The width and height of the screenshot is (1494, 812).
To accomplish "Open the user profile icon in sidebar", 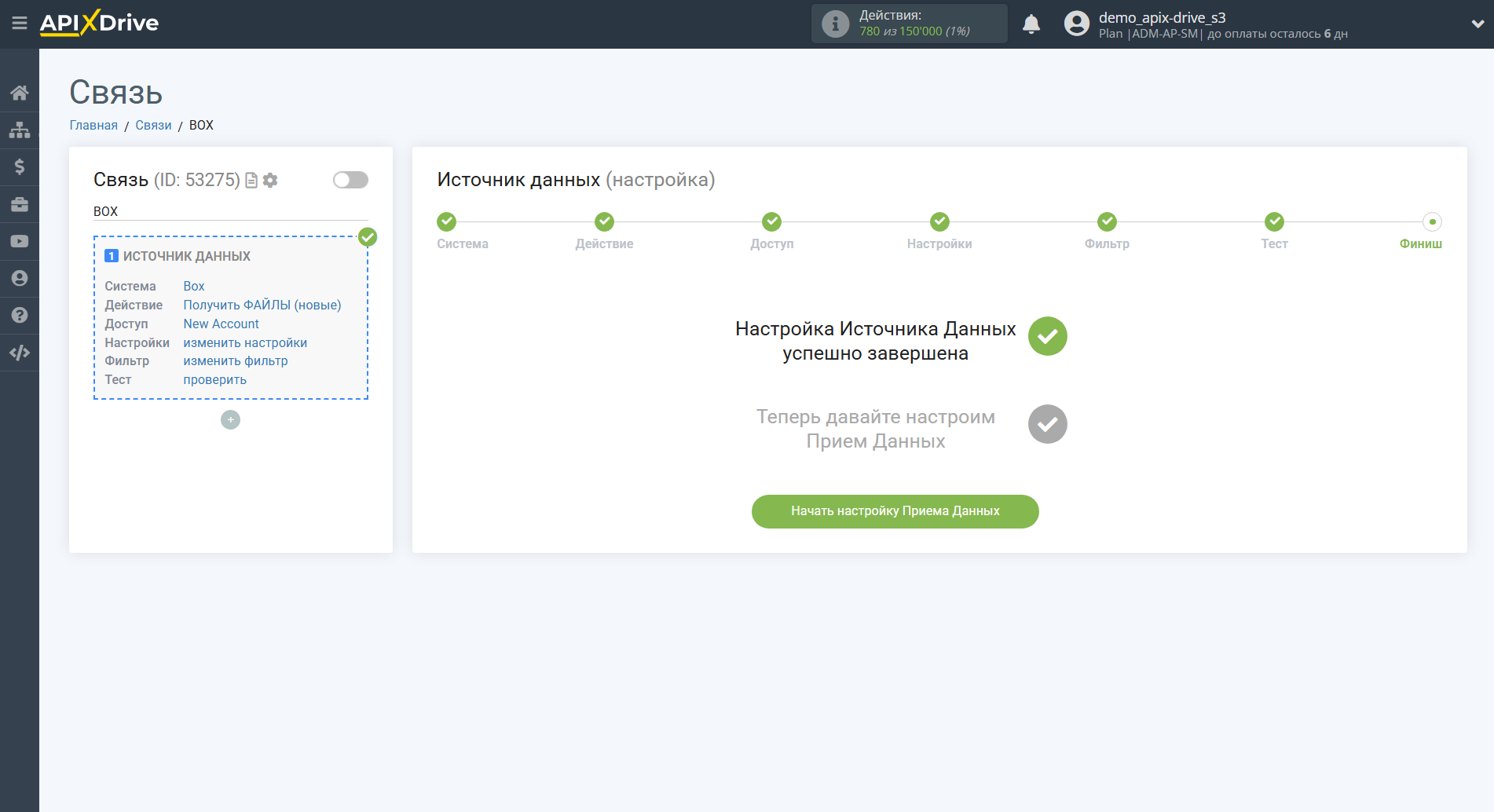I will [20, 278].
